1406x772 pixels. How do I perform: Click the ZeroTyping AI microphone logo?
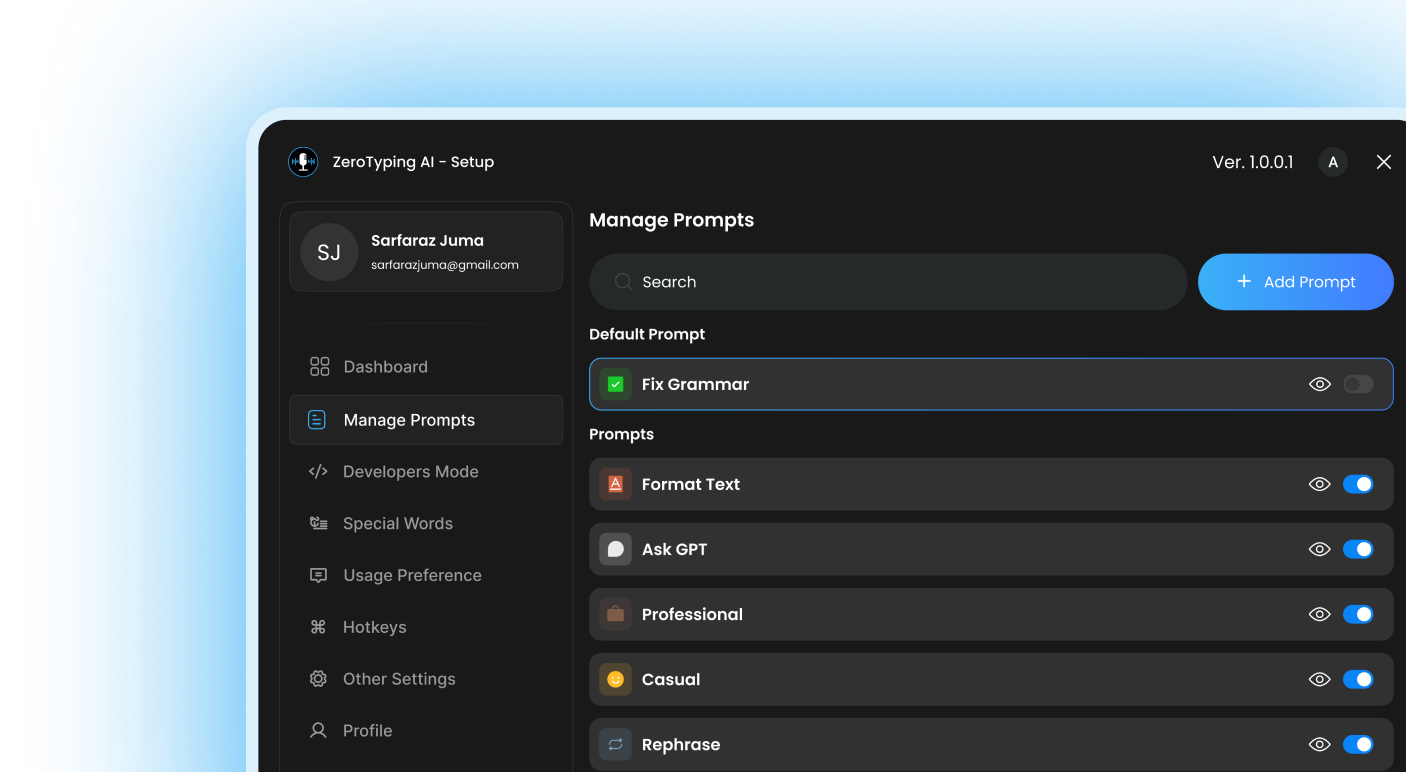tap(303, 162)
